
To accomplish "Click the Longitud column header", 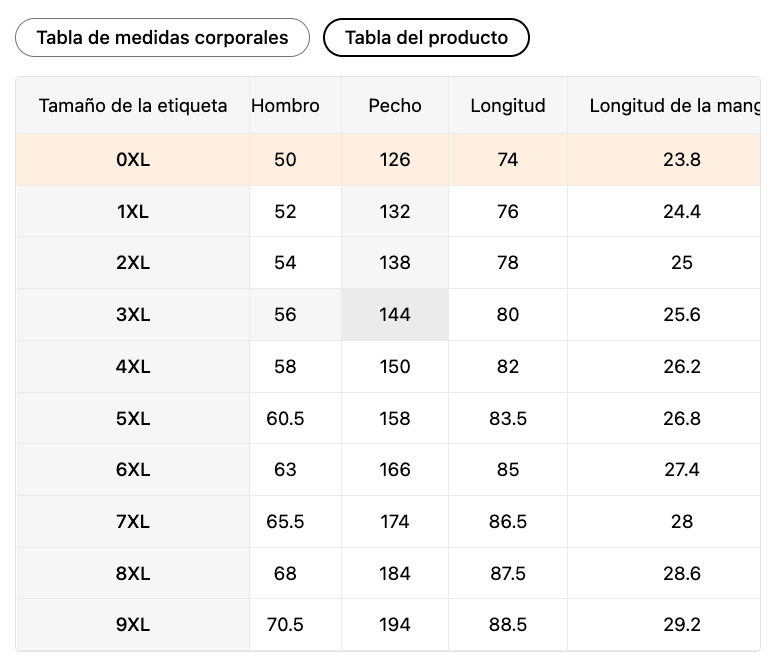I will tap(508, 105).
